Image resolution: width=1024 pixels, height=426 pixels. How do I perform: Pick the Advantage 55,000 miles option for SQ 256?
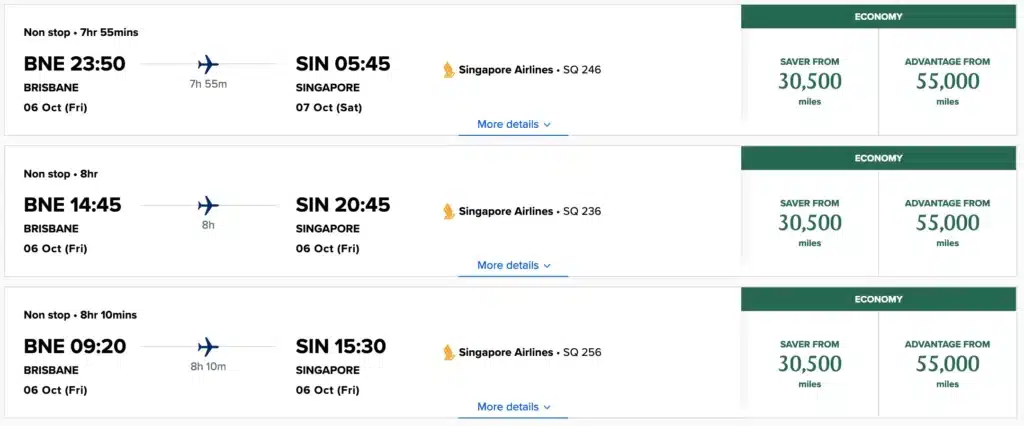[947, 363]
